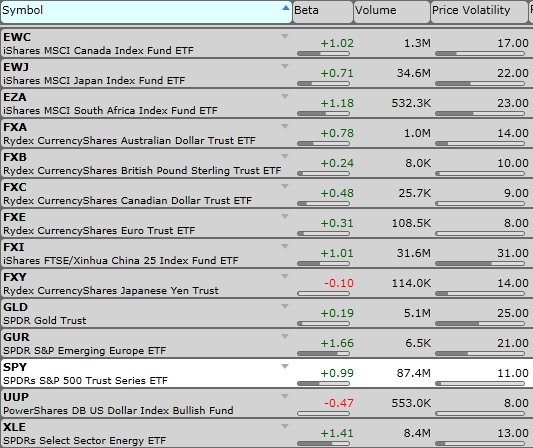Click the 87.4M volume for SPY
This screenshot has width=533, height=448.
pyautogui.click(x=414, y=373)
